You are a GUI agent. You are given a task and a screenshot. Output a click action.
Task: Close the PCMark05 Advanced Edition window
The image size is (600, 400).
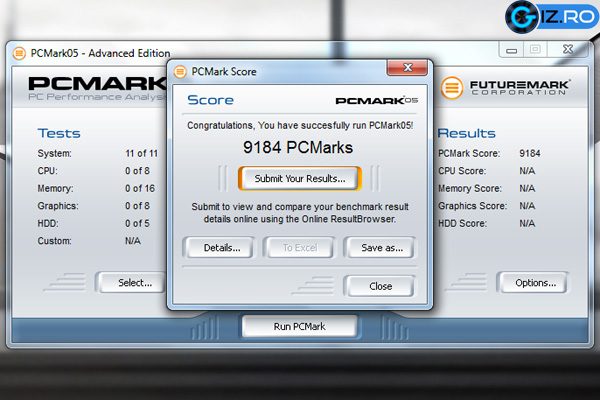pos(567,49)
